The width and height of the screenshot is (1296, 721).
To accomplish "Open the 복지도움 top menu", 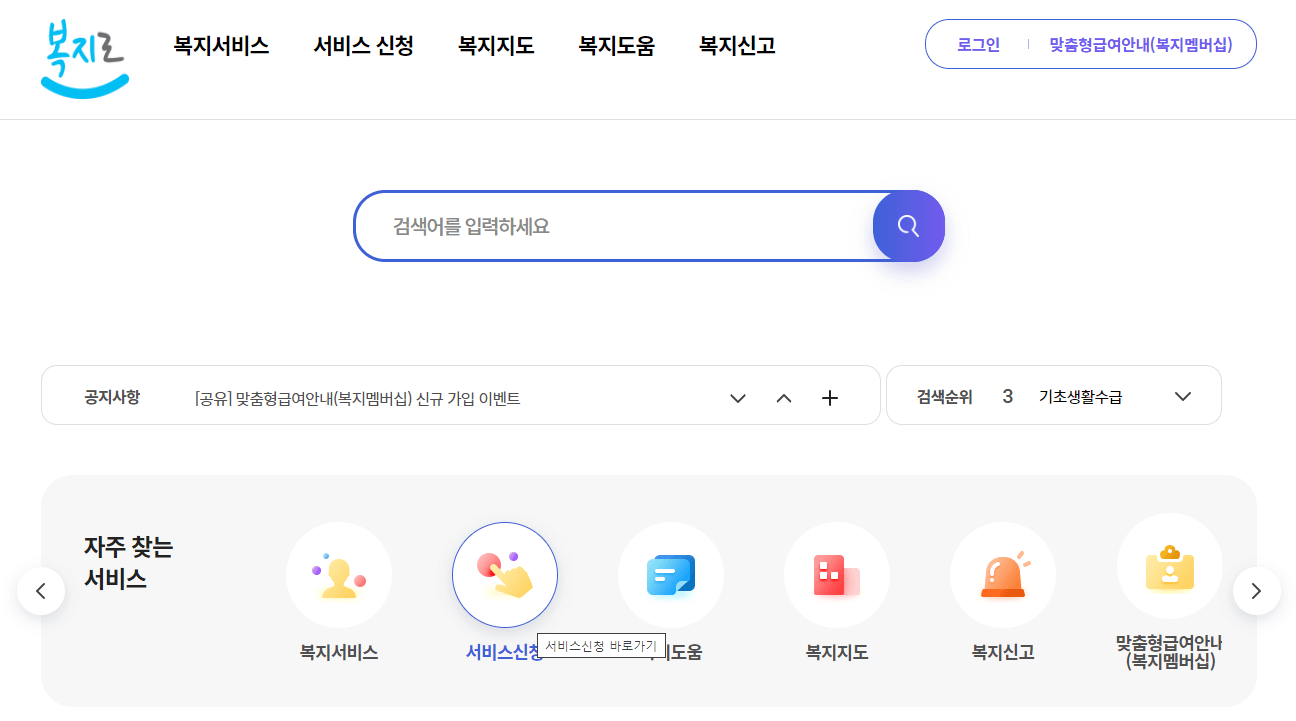I will click(x=616, y=45).
